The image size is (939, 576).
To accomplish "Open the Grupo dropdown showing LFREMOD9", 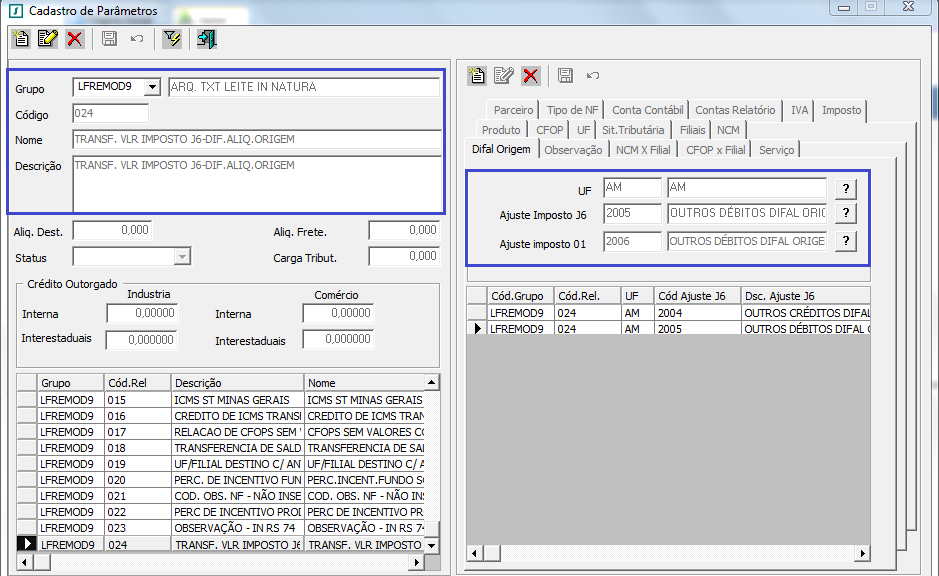I will click(152, 87).
